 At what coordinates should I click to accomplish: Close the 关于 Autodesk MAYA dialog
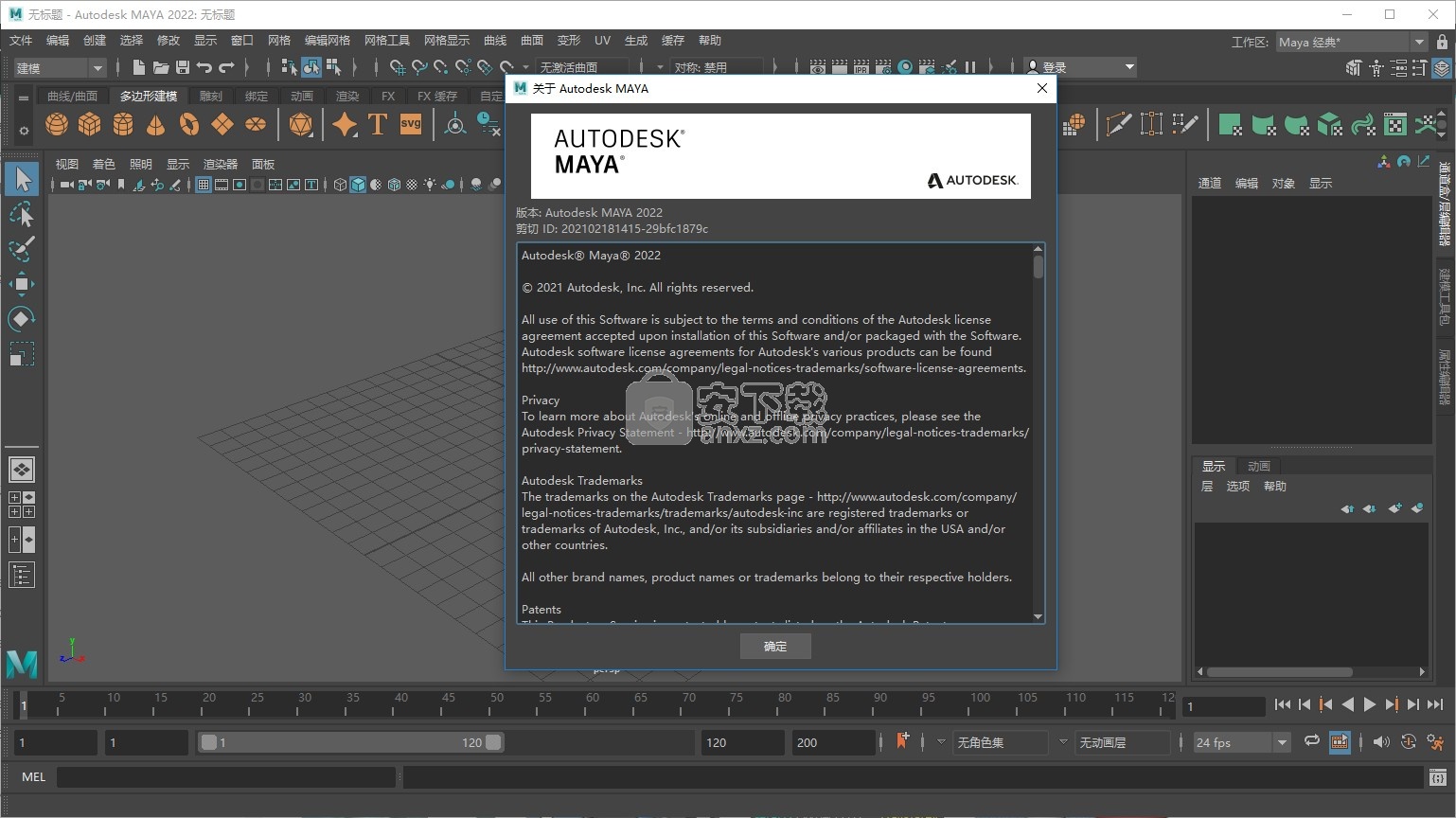click(x=1041, y=88)
